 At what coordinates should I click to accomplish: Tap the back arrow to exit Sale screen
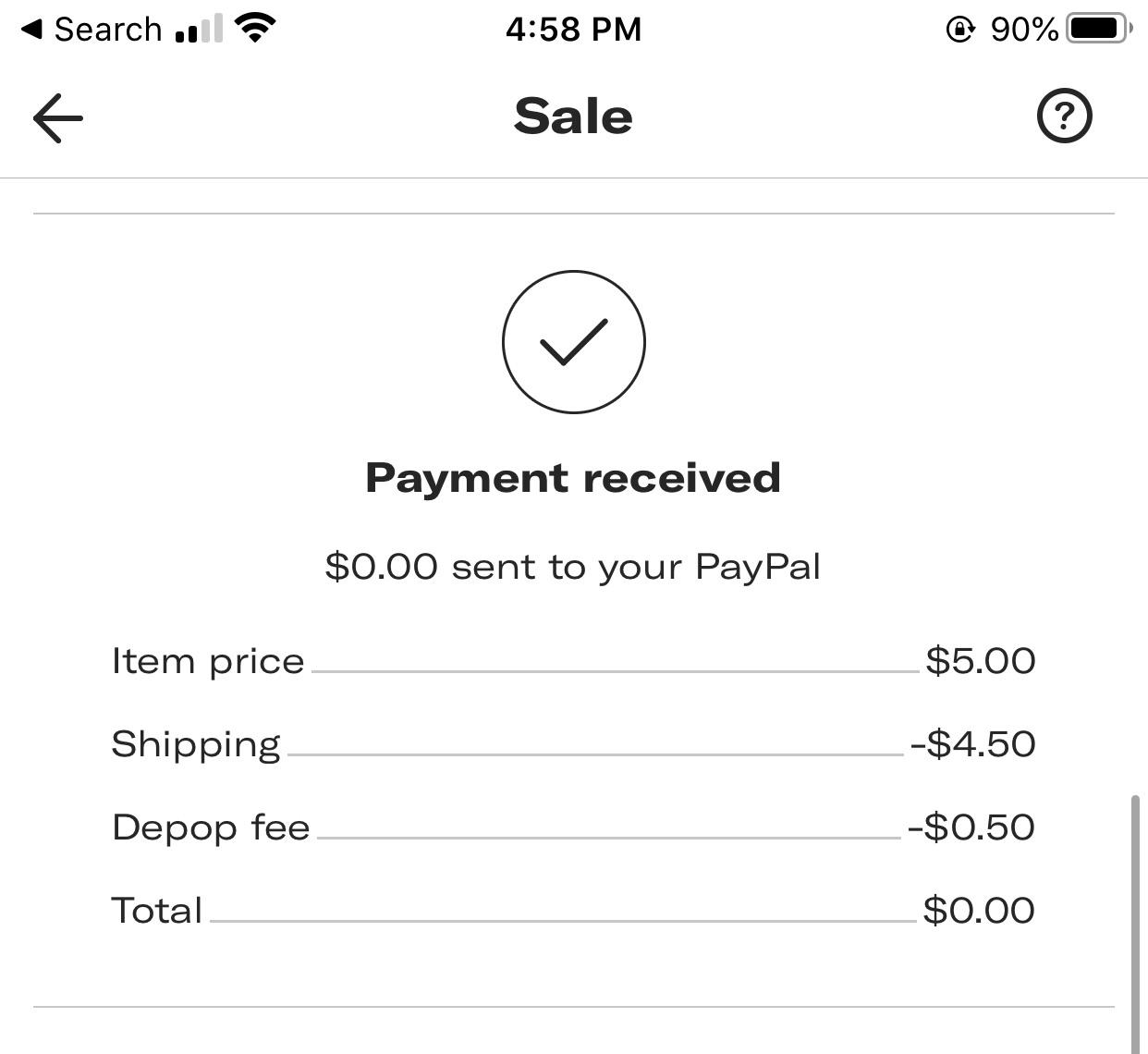point(57,117)
